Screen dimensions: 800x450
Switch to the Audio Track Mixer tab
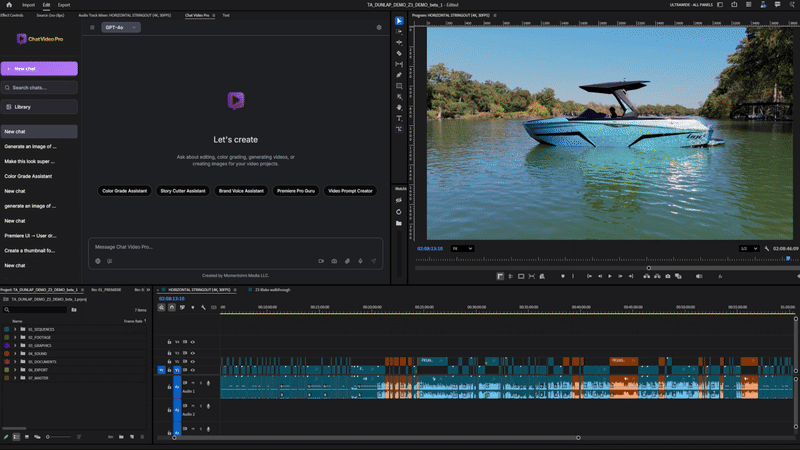pos(124,15)
